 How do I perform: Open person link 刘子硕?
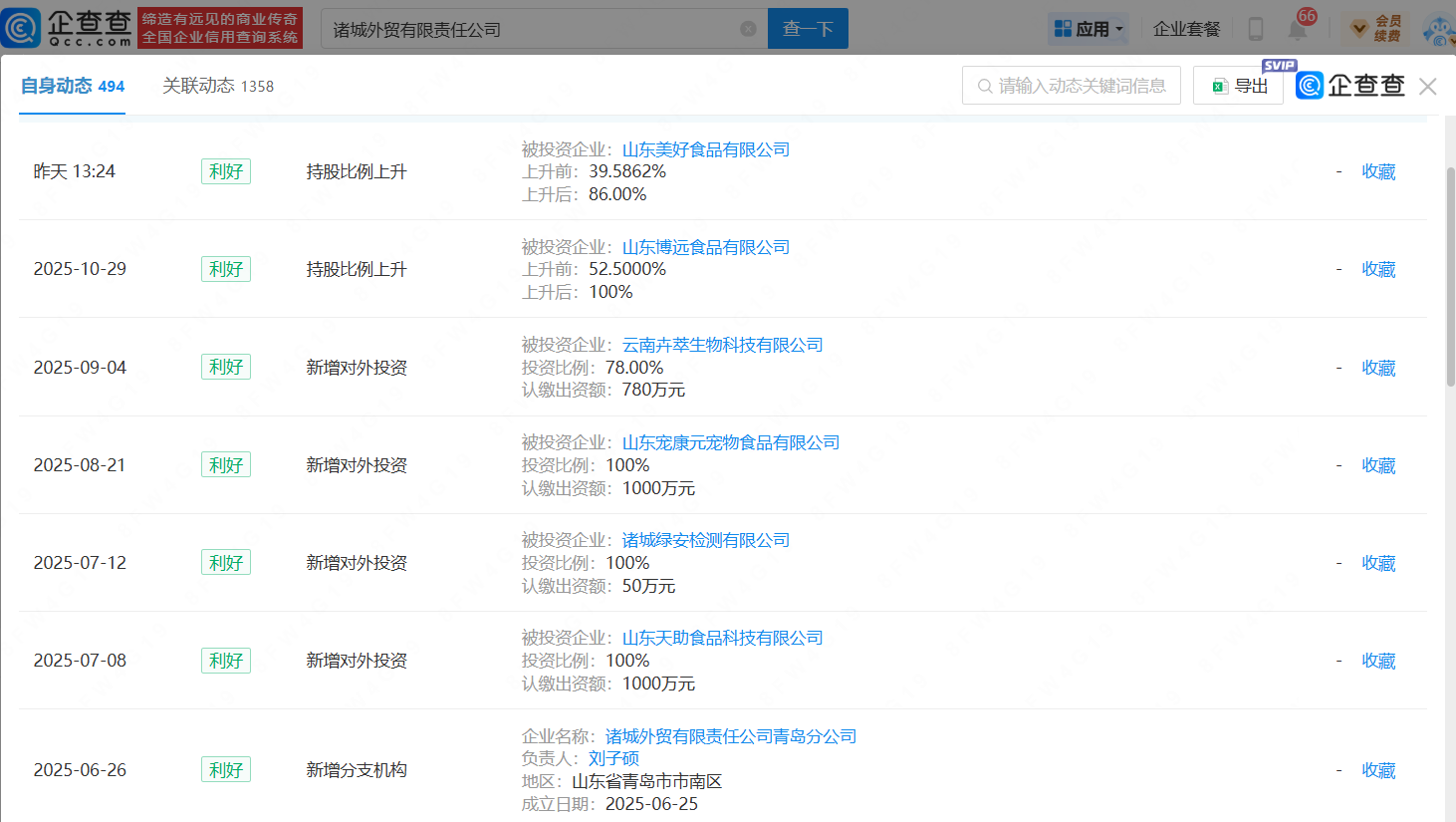pyautogui.click(x=613, y=758)
